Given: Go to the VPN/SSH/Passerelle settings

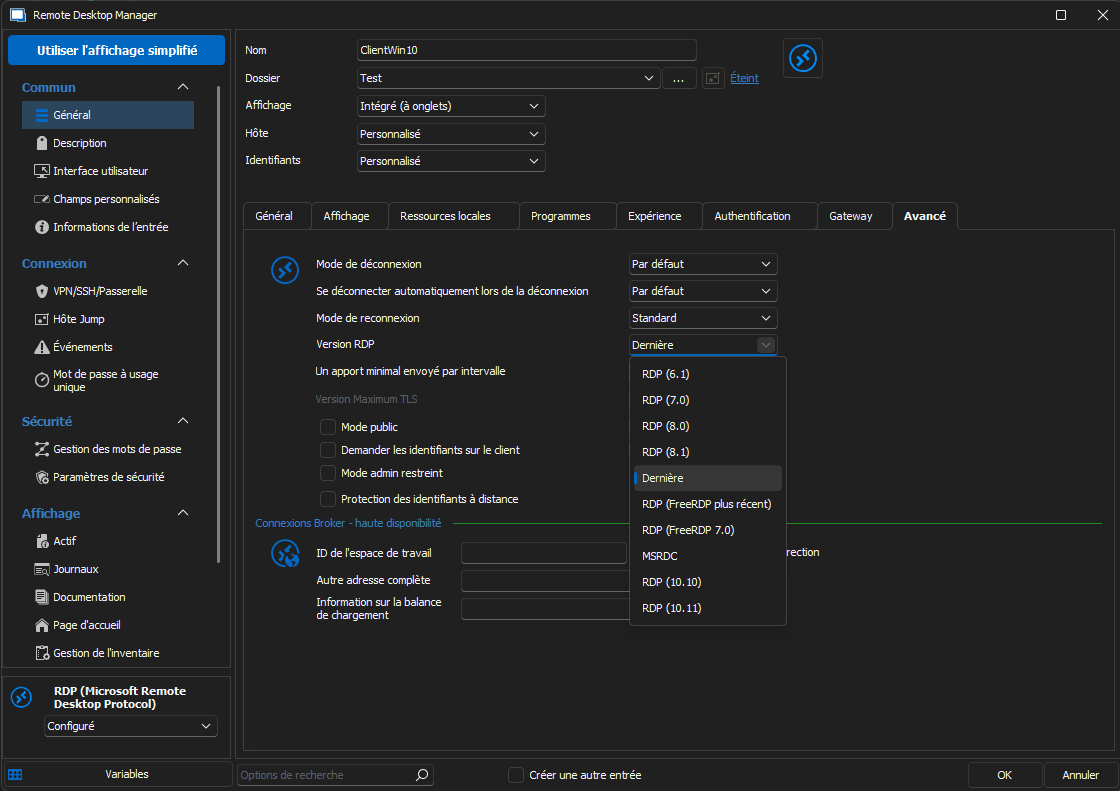Looking at the screenshot, I should point(100,291).
